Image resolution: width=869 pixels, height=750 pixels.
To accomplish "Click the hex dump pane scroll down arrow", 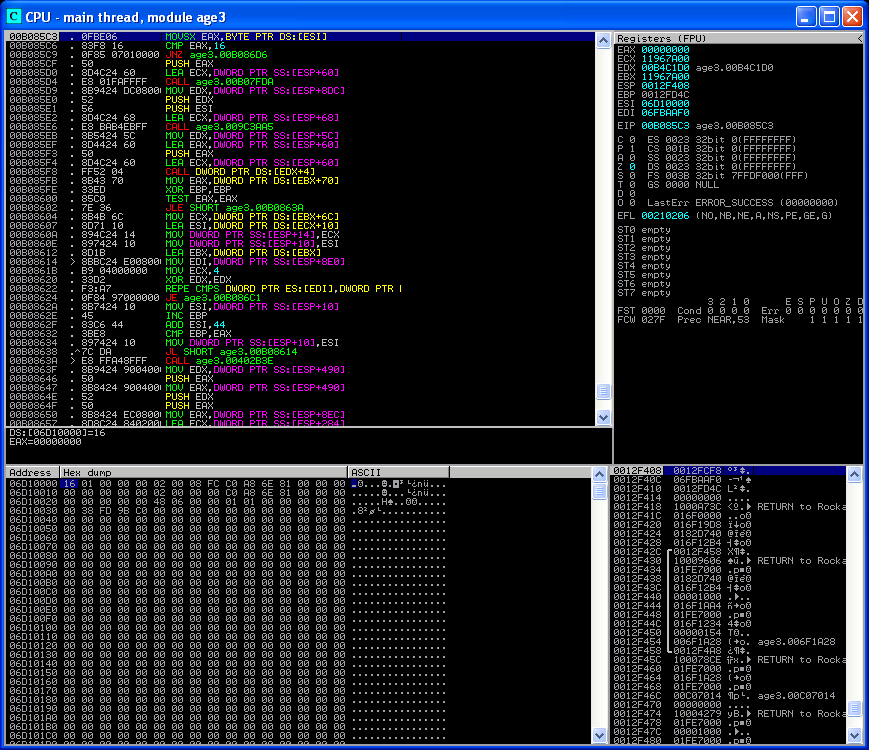I will coord(599,736).
